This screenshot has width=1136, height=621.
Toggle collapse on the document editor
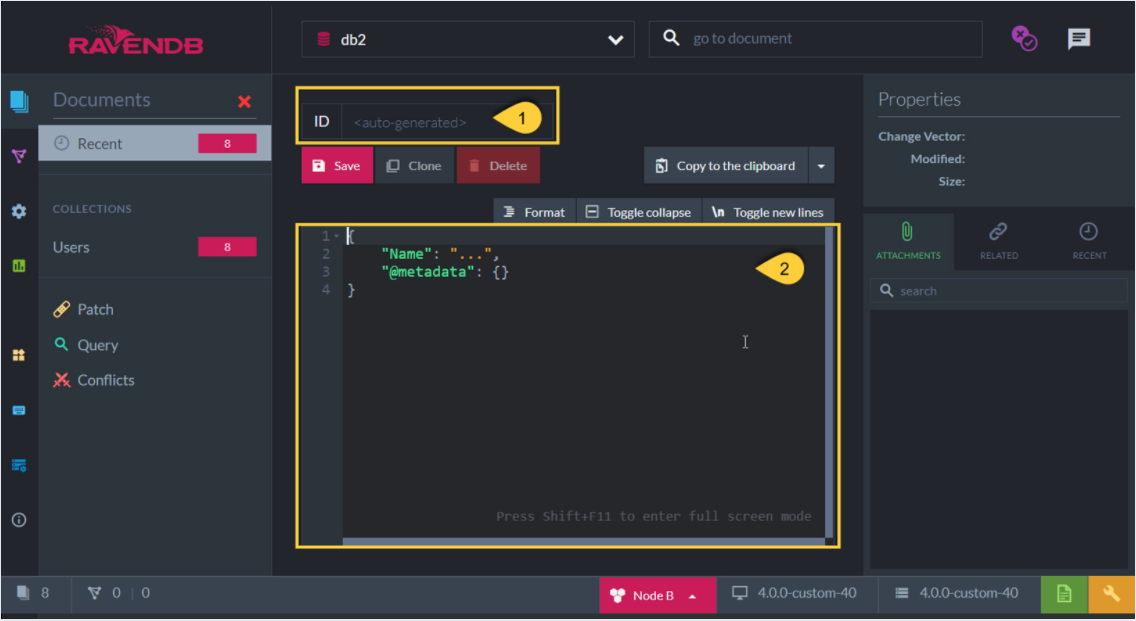click(x=639, y=211)
